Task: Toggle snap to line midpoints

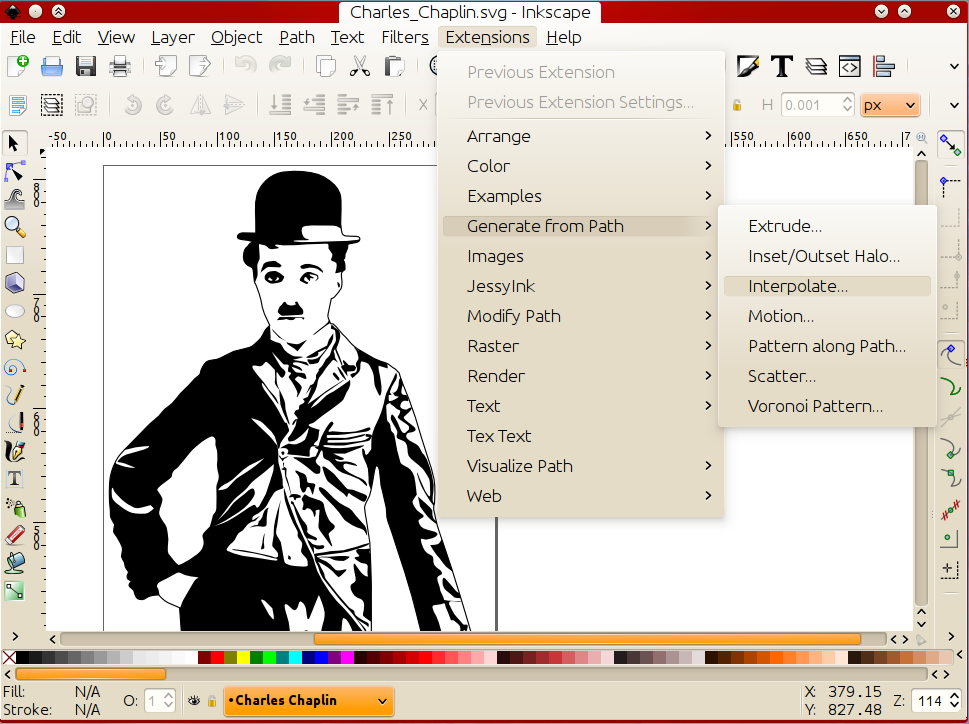Action: [x=950, y=511]
